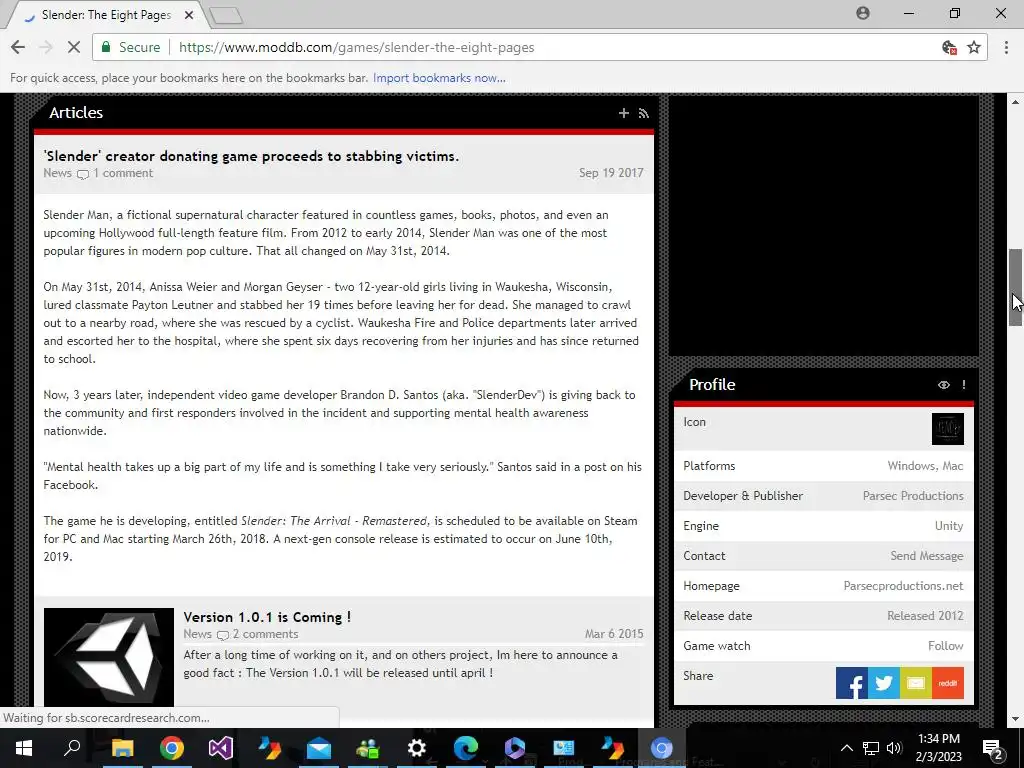Open the volume control in system tray
This screenshot has width=1024, height=768.
tap(894, 748)
